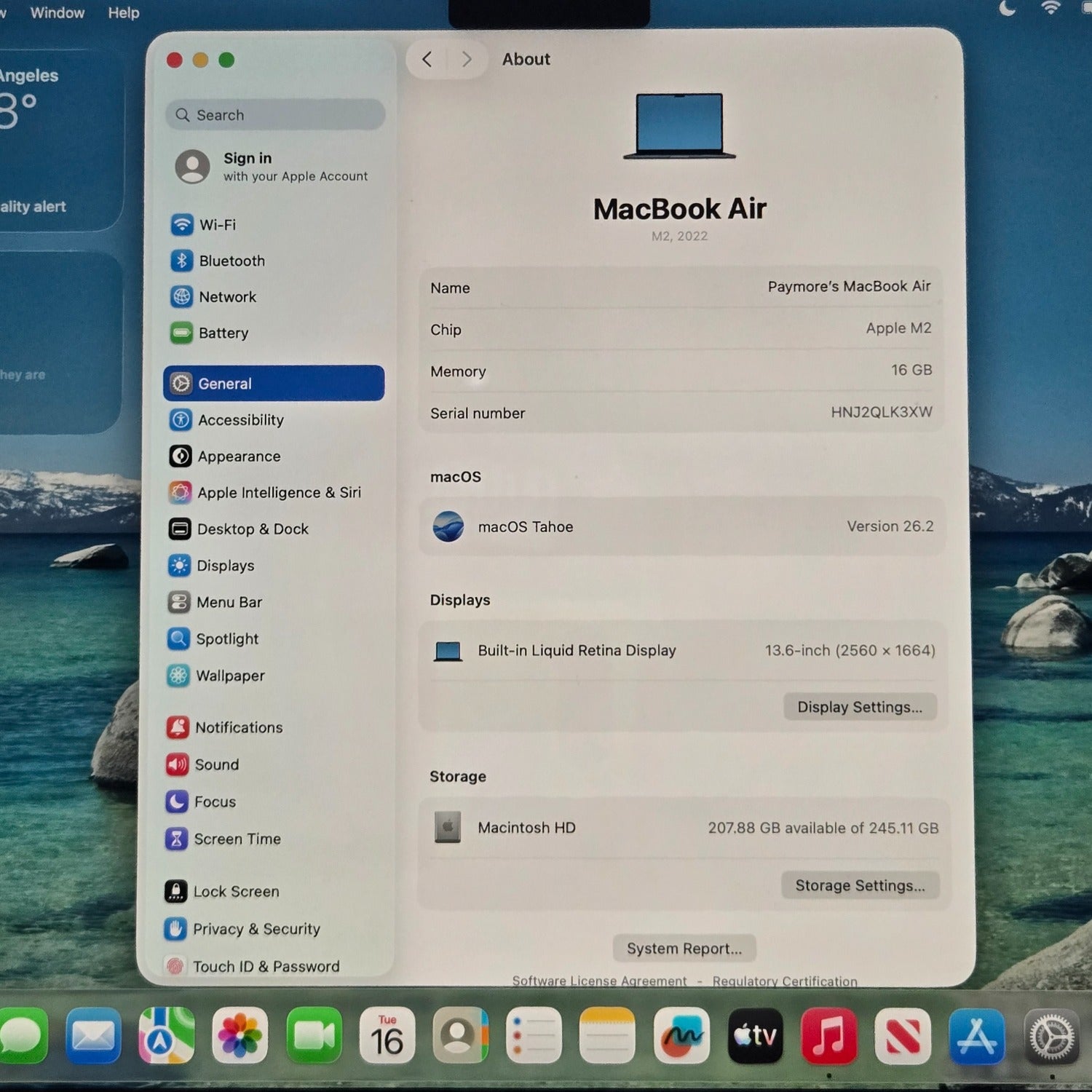The width and height of the screenshot is (1092, 1092).
Task: Click the Storage Settings button
Action: coord(860,885)
